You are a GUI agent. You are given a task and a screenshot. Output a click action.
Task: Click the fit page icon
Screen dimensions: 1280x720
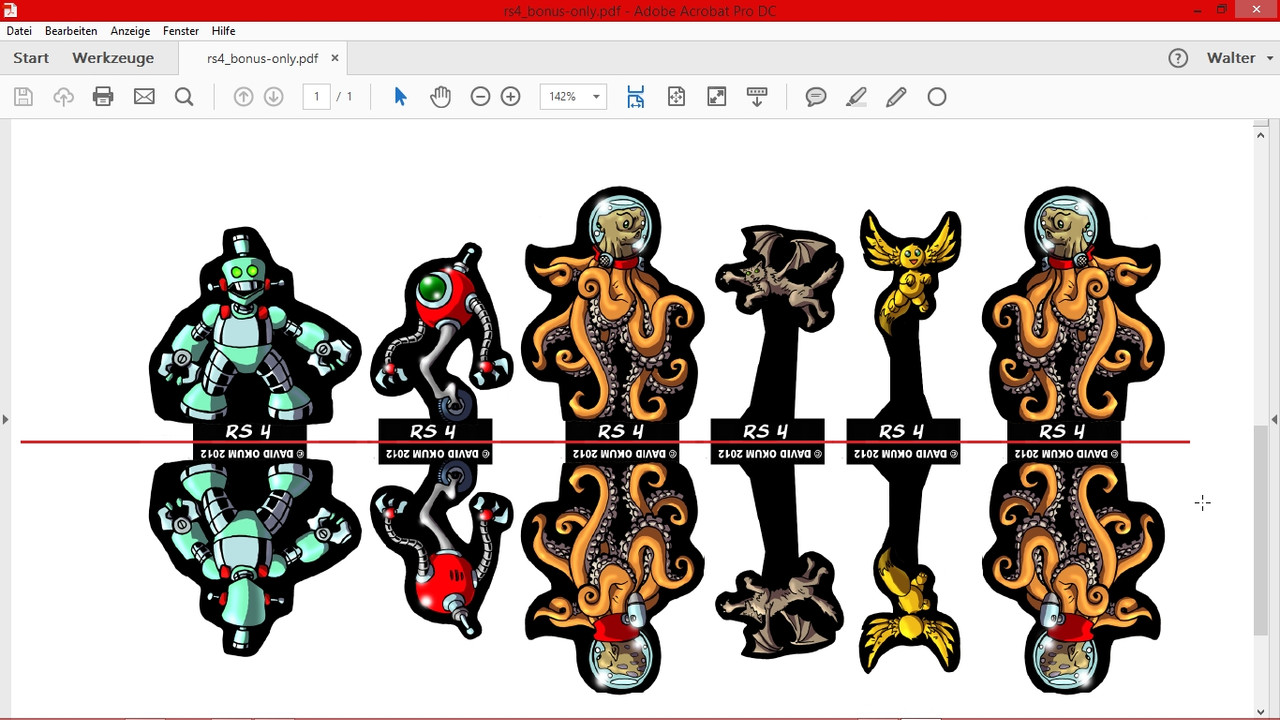pos(676,97)
